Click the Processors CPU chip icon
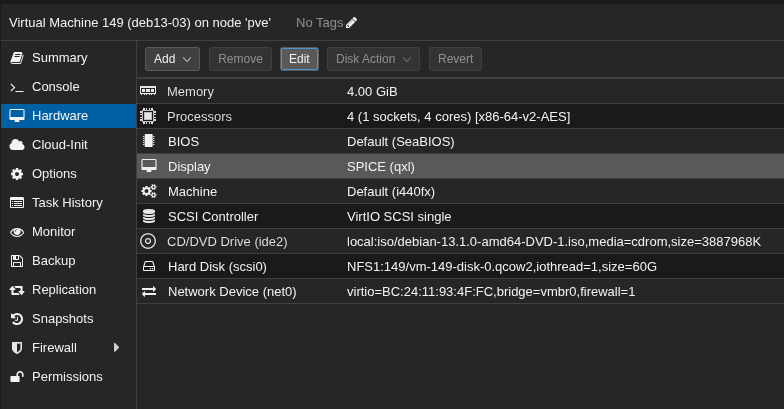 pyautogui.click(x=149, y=116)
